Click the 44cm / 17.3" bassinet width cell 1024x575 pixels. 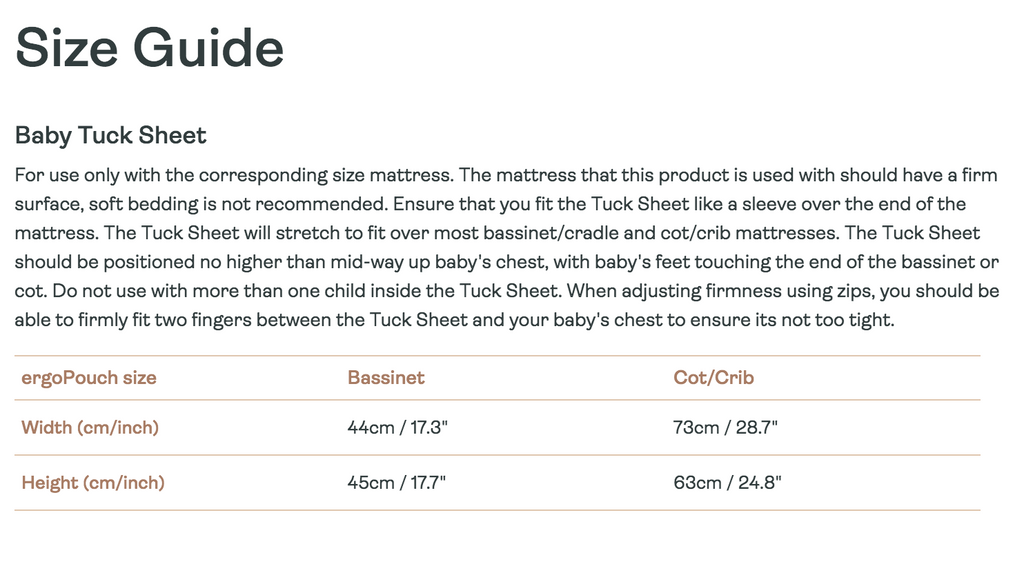point(397,428)
